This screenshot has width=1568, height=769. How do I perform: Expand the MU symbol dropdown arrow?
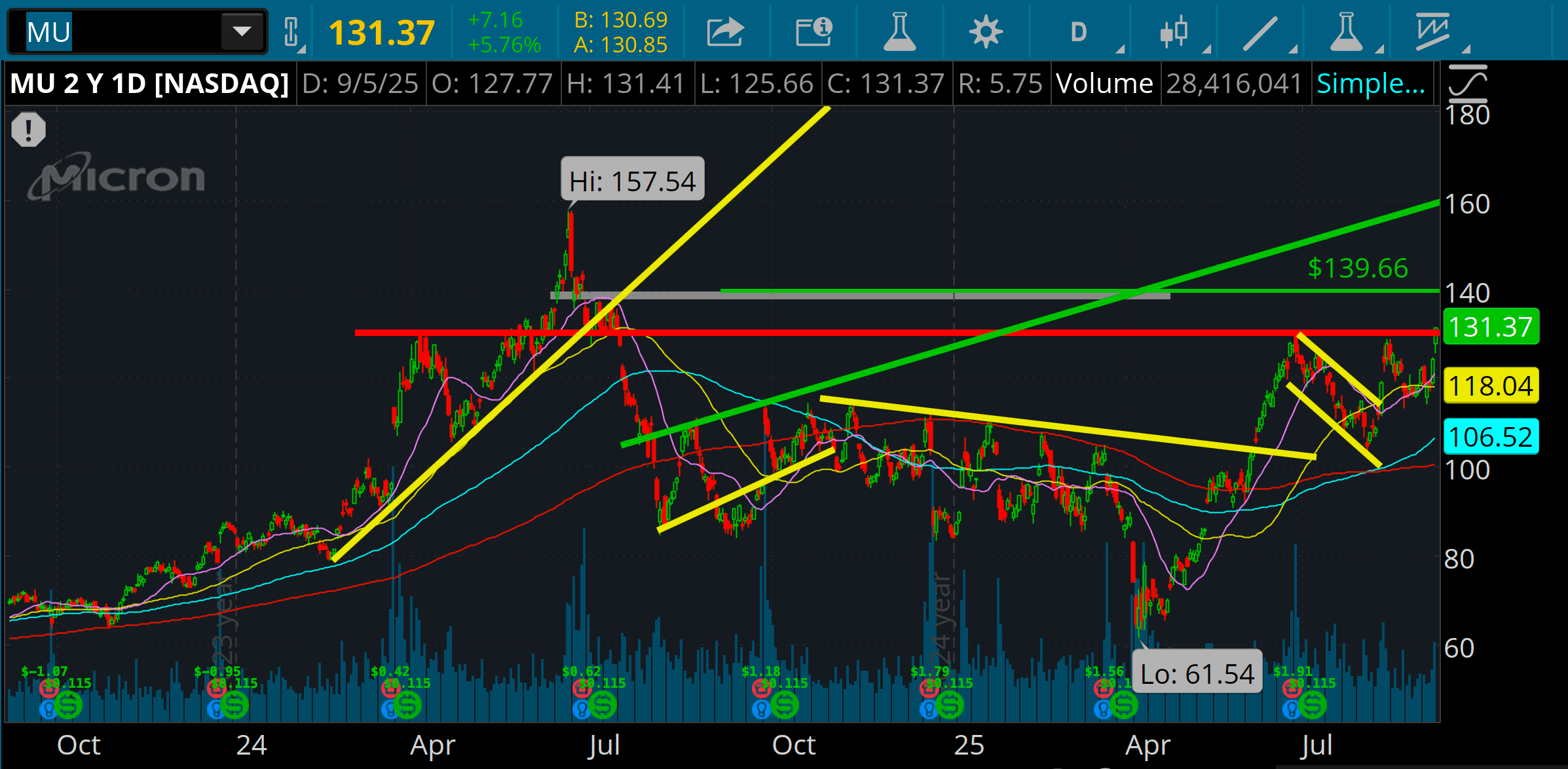point(242,31)
